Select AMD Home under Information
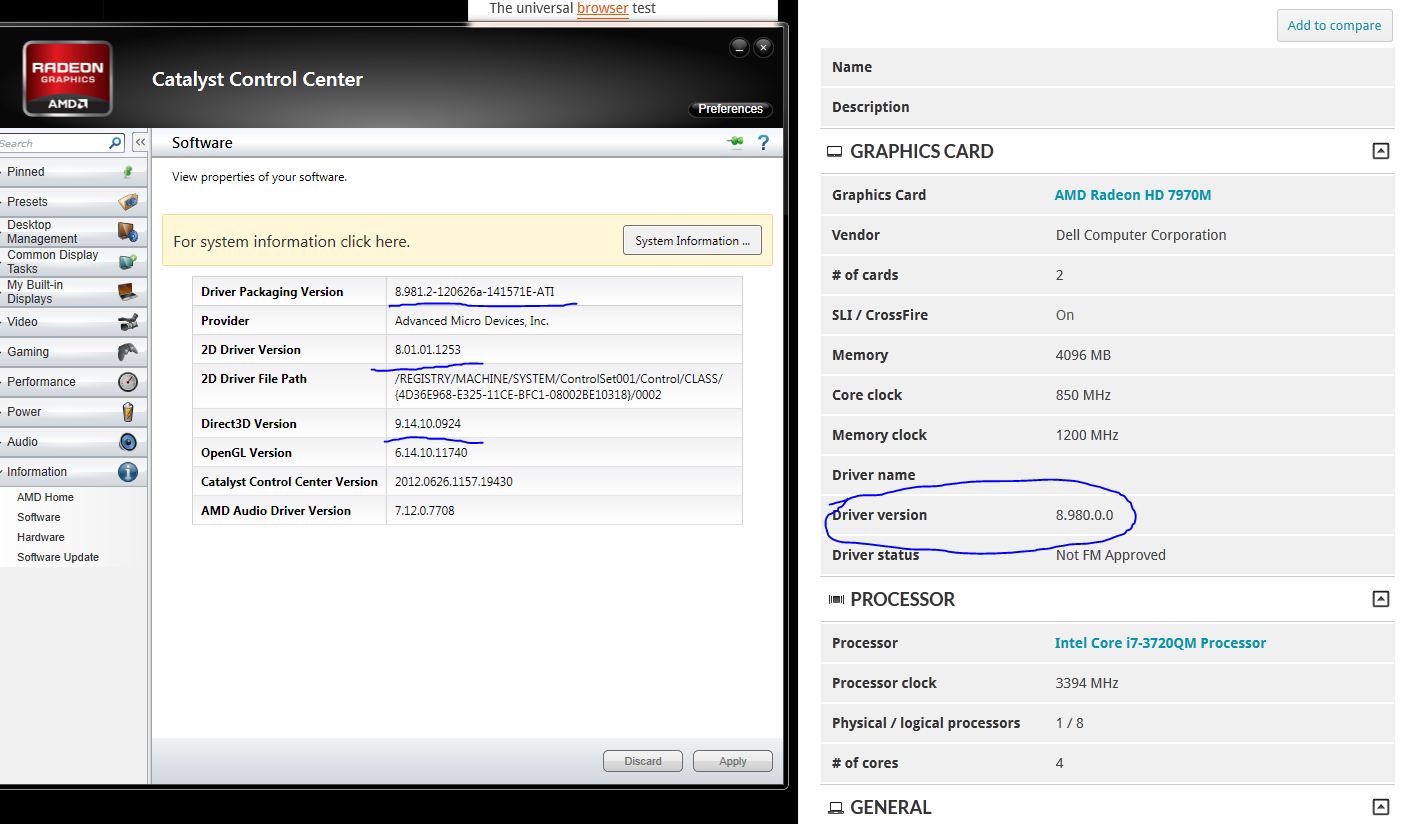 click(45, 497)
